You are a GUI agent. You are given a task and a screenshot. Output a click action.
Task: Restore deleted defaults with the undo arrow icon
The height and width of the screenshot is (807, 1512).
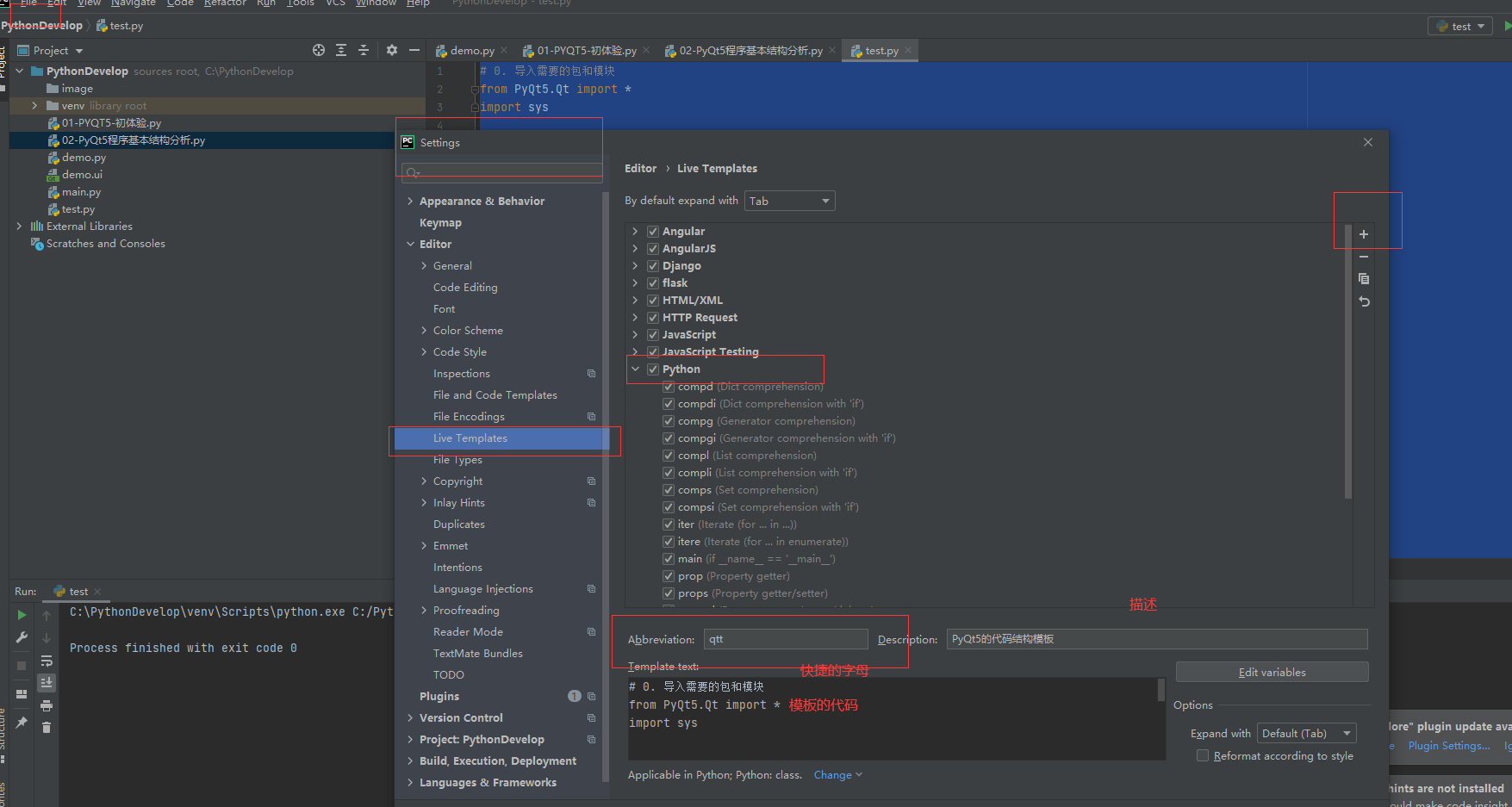point(1364,301)
